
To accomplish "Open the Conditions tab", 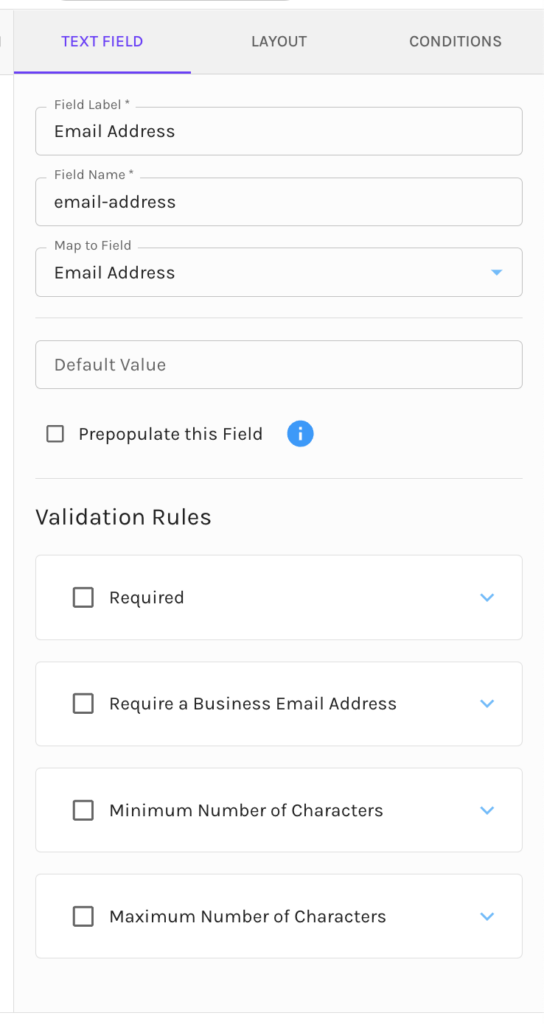I will tap(455, 42).
